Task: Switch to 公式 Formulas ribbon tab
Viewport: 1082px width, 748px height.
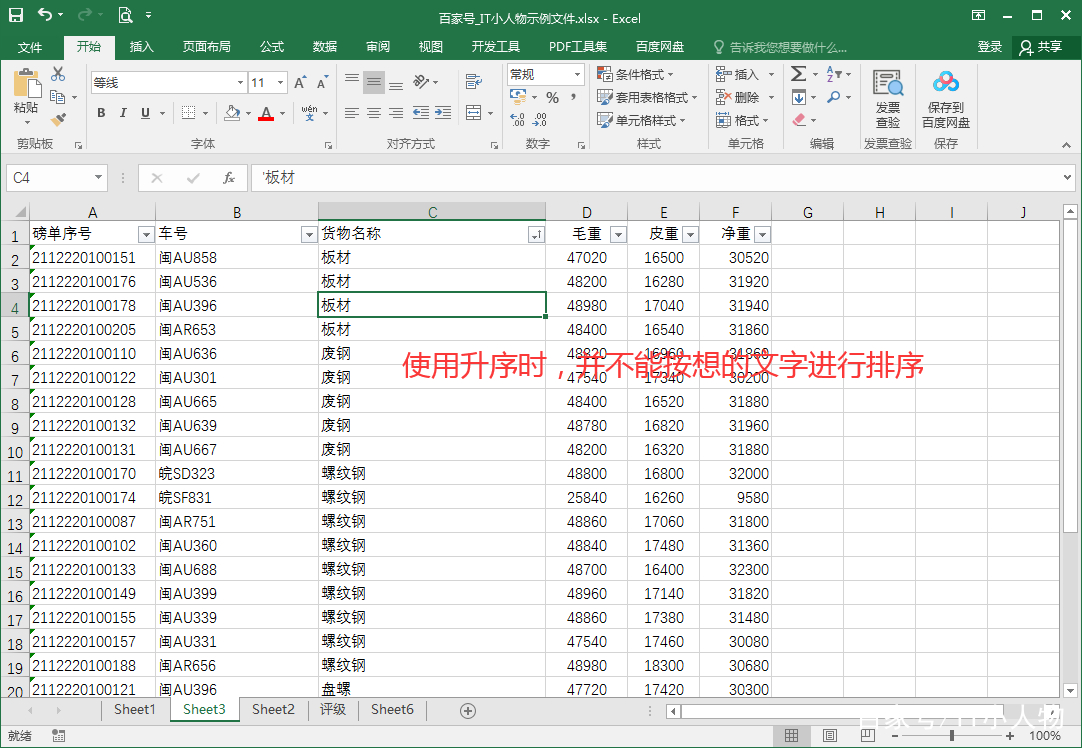Action: [x=271, y=47]
